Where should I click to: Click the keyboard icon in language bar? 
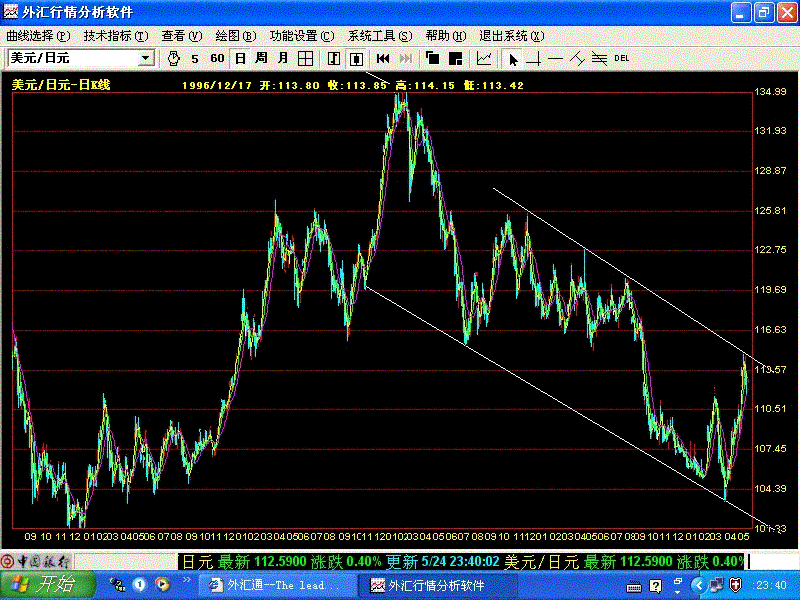tap(634, 587)
